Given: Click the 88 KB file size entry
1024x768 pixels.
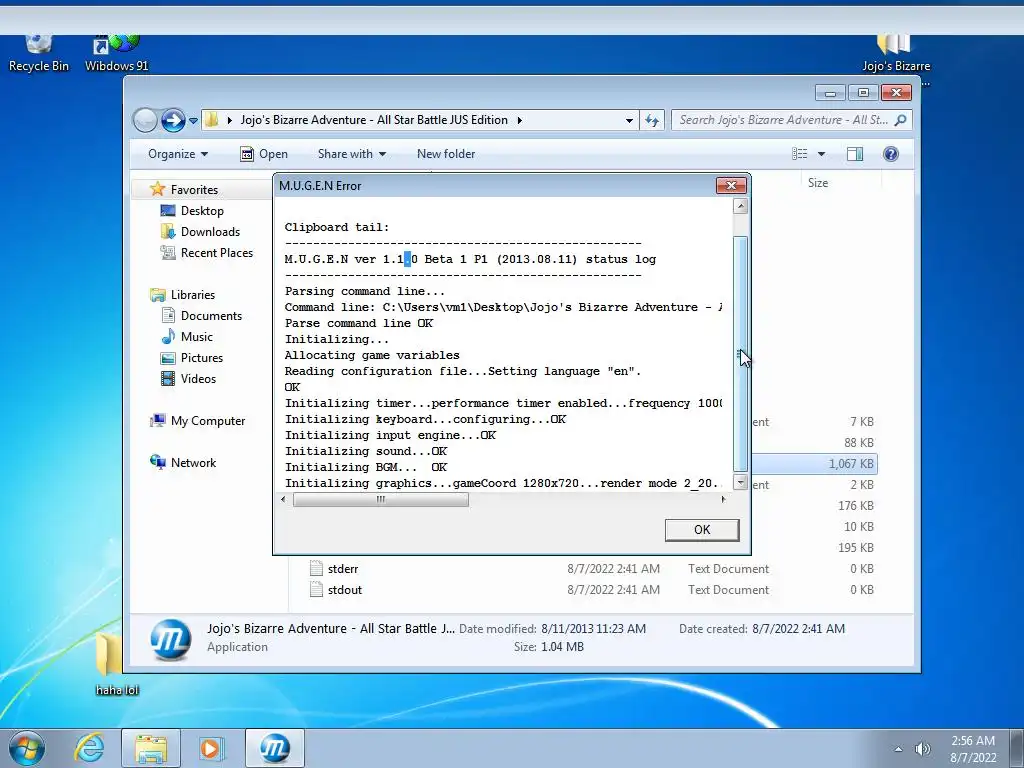Looking at the screenshot, I should coord(858,443).
